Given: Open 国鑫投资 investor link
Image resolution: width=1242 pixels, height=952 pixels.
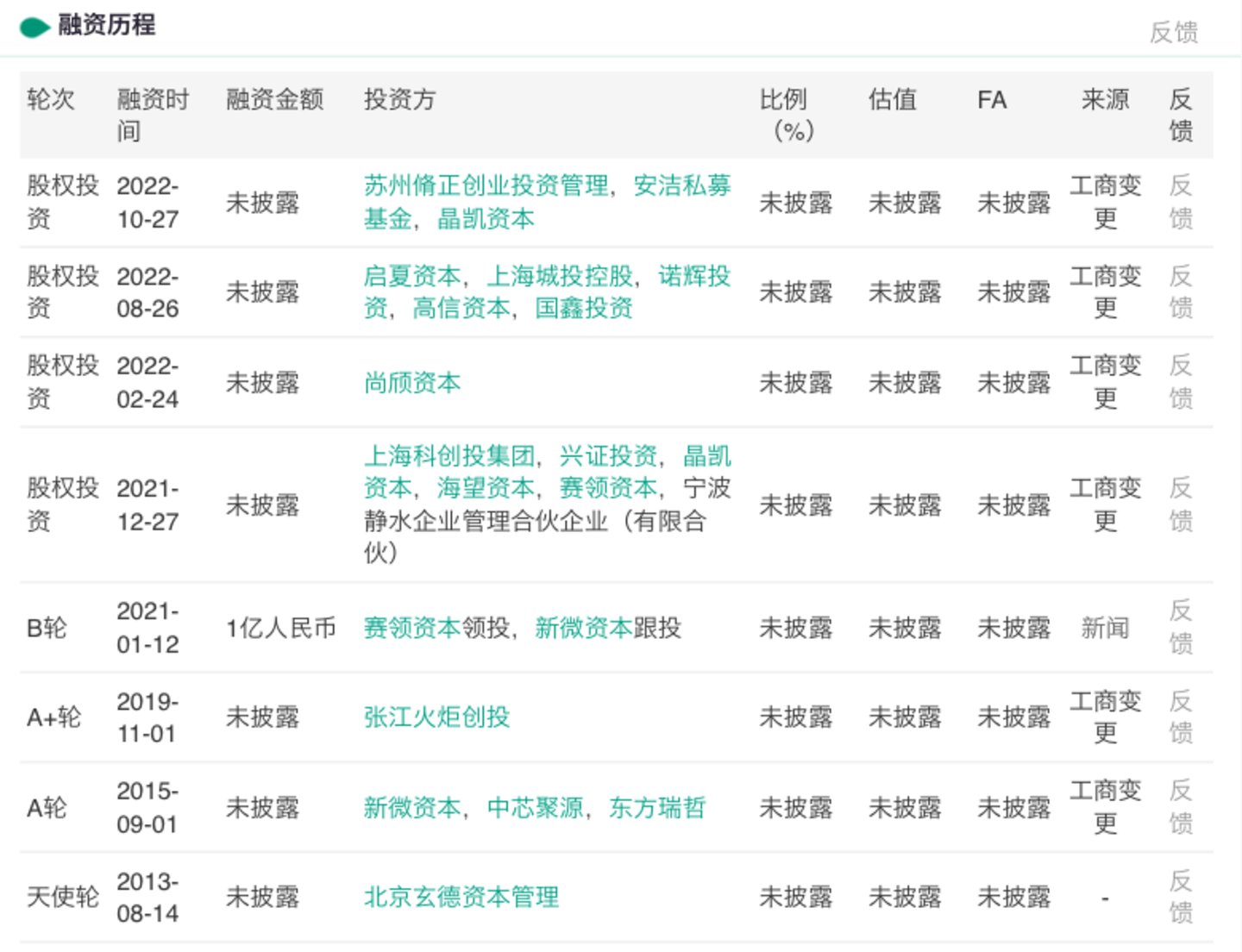Looking at the screenshot, I should (584, 308).
